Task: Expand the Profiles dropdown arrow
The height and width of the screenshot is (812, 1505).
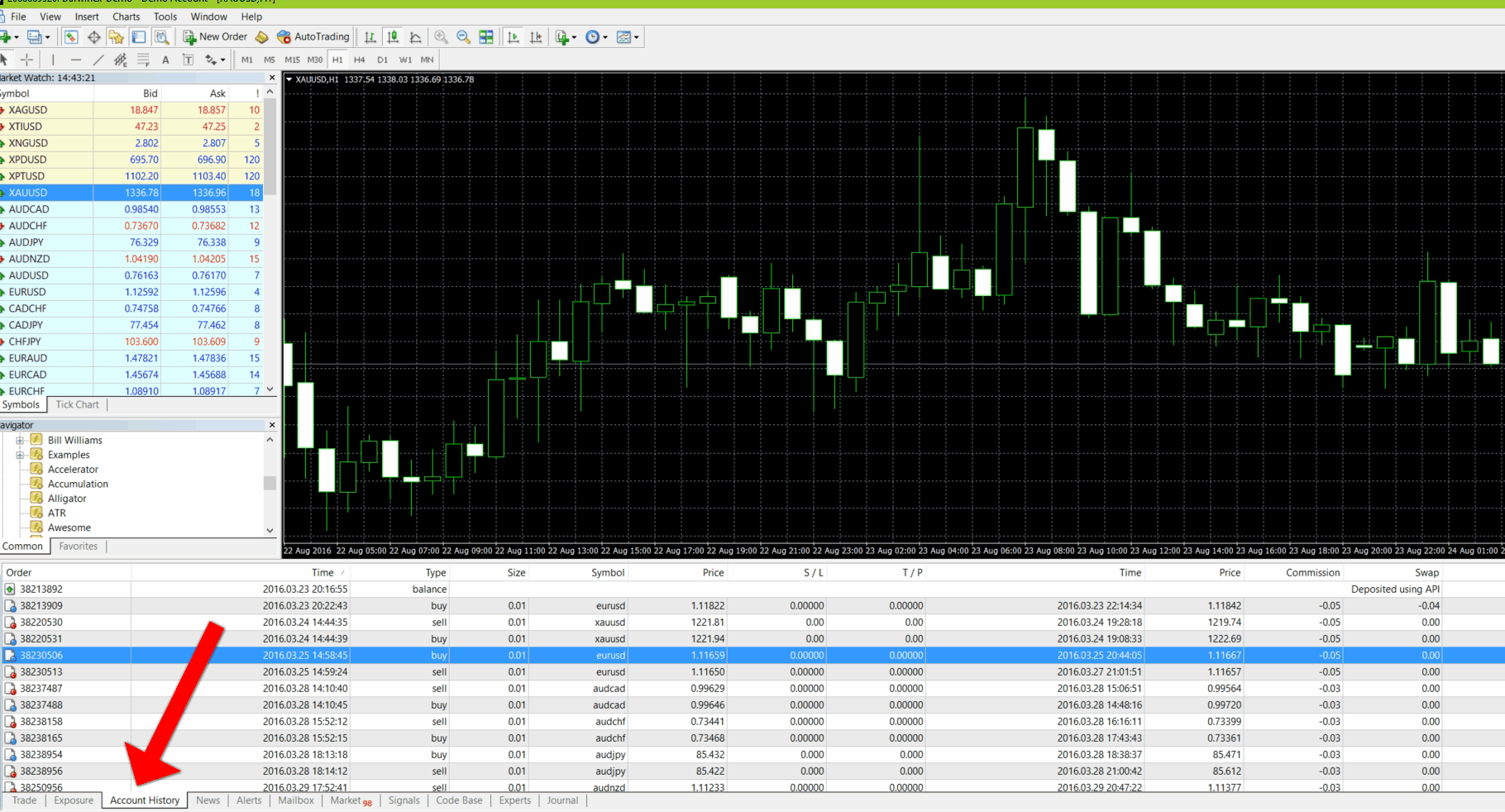Action: pos(47,37)
